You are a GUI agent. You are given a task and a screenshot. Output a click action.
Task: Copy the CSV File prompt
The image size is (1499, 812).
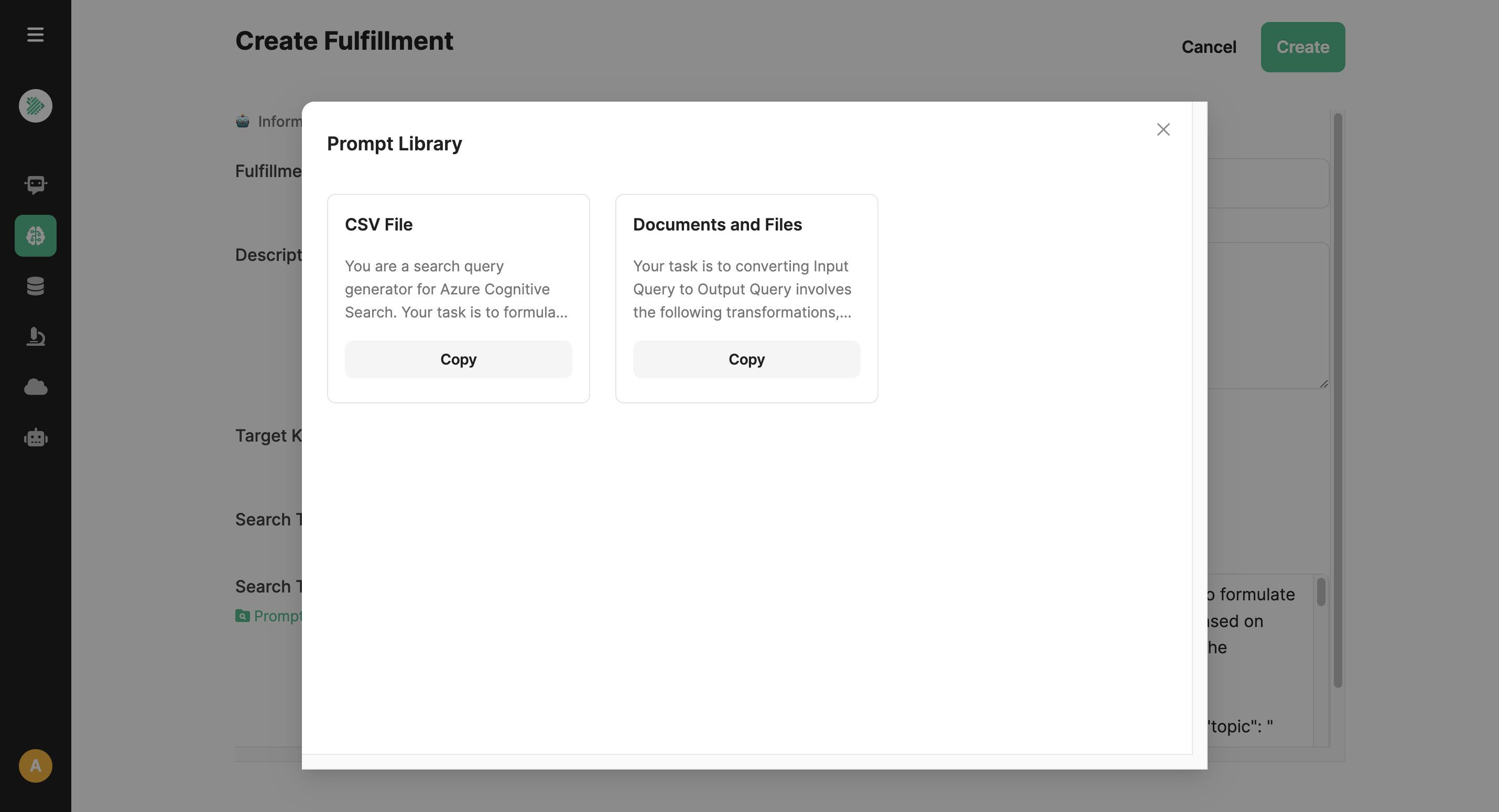(x=458, y=359)
